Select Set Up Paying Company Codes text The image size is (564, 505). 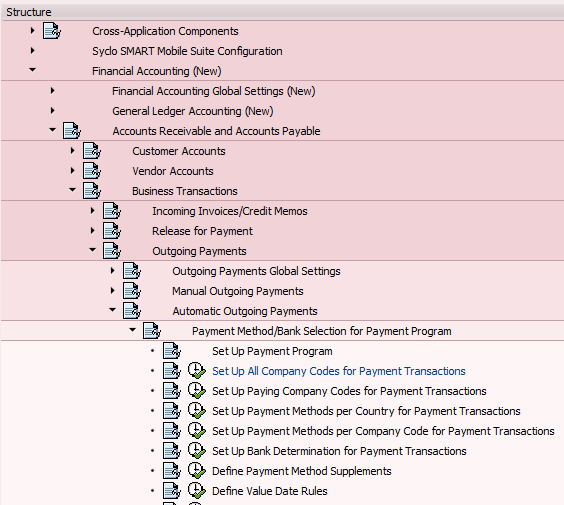[349, 391]
